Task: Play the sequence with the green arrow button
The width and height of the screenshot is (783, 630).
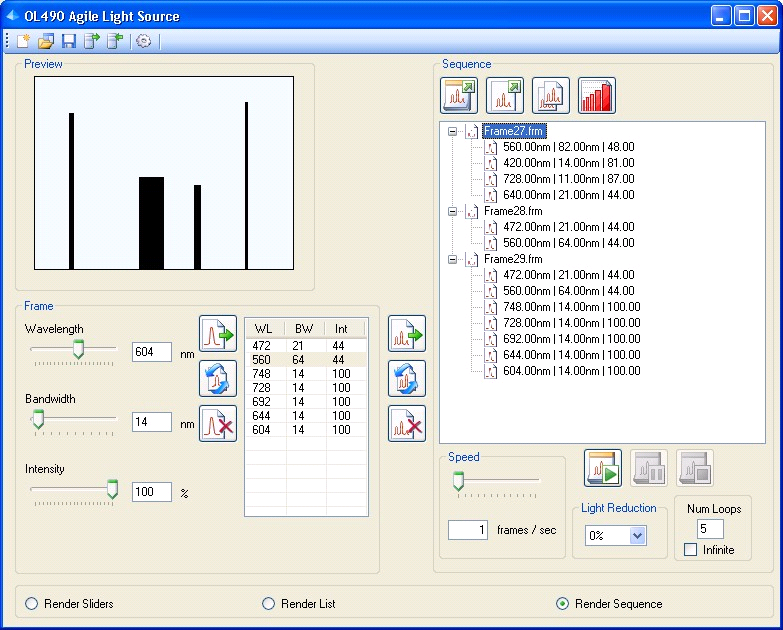Action: pyautogui.click(x=603, y=468)
